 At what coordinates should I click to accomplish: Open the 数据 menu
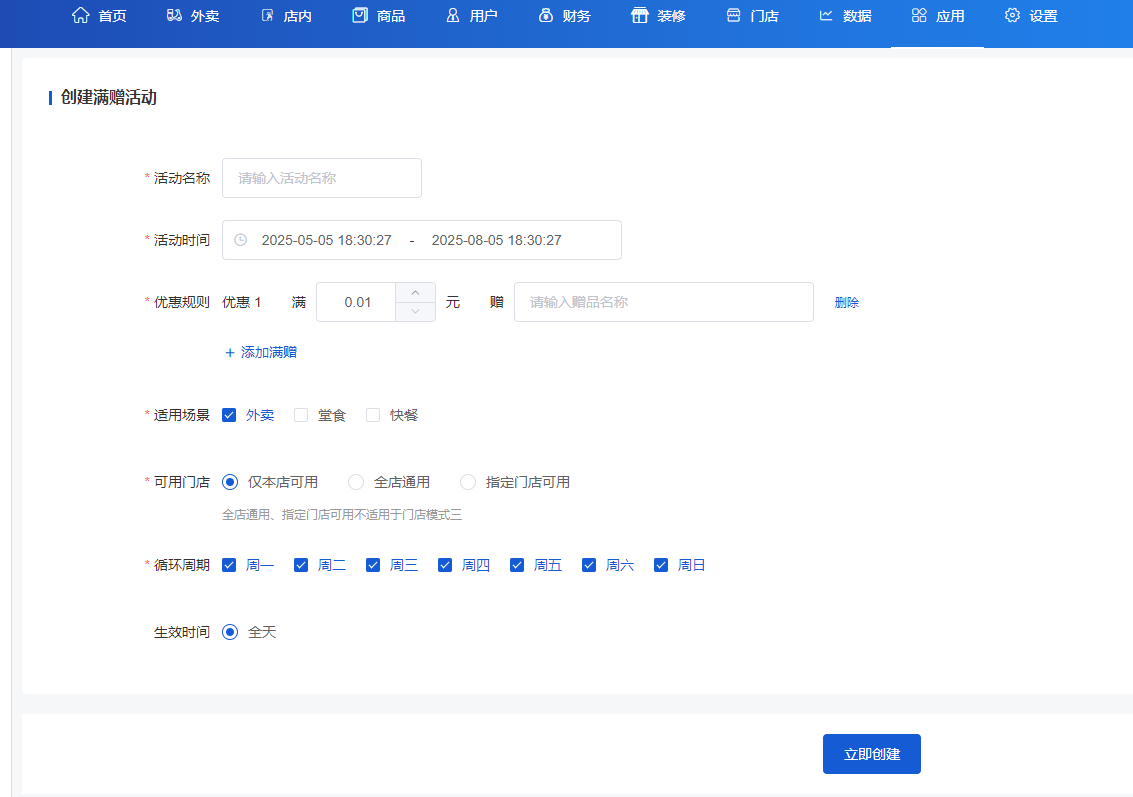pyautogui.click(x=845, y=16)
